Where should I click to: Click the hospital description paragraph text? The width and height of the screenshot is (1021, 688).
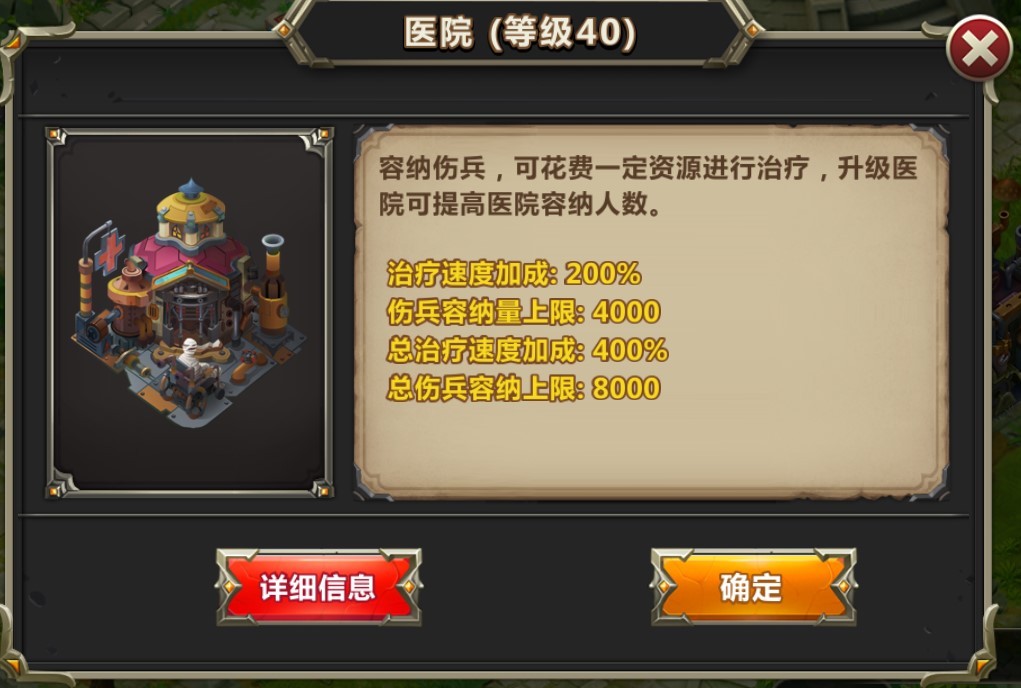[648, 186]
